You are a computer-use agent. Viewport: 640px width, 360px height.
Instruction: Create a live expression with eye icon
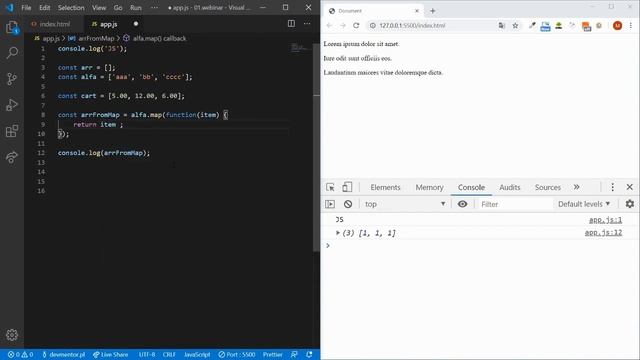coord(462,204)
